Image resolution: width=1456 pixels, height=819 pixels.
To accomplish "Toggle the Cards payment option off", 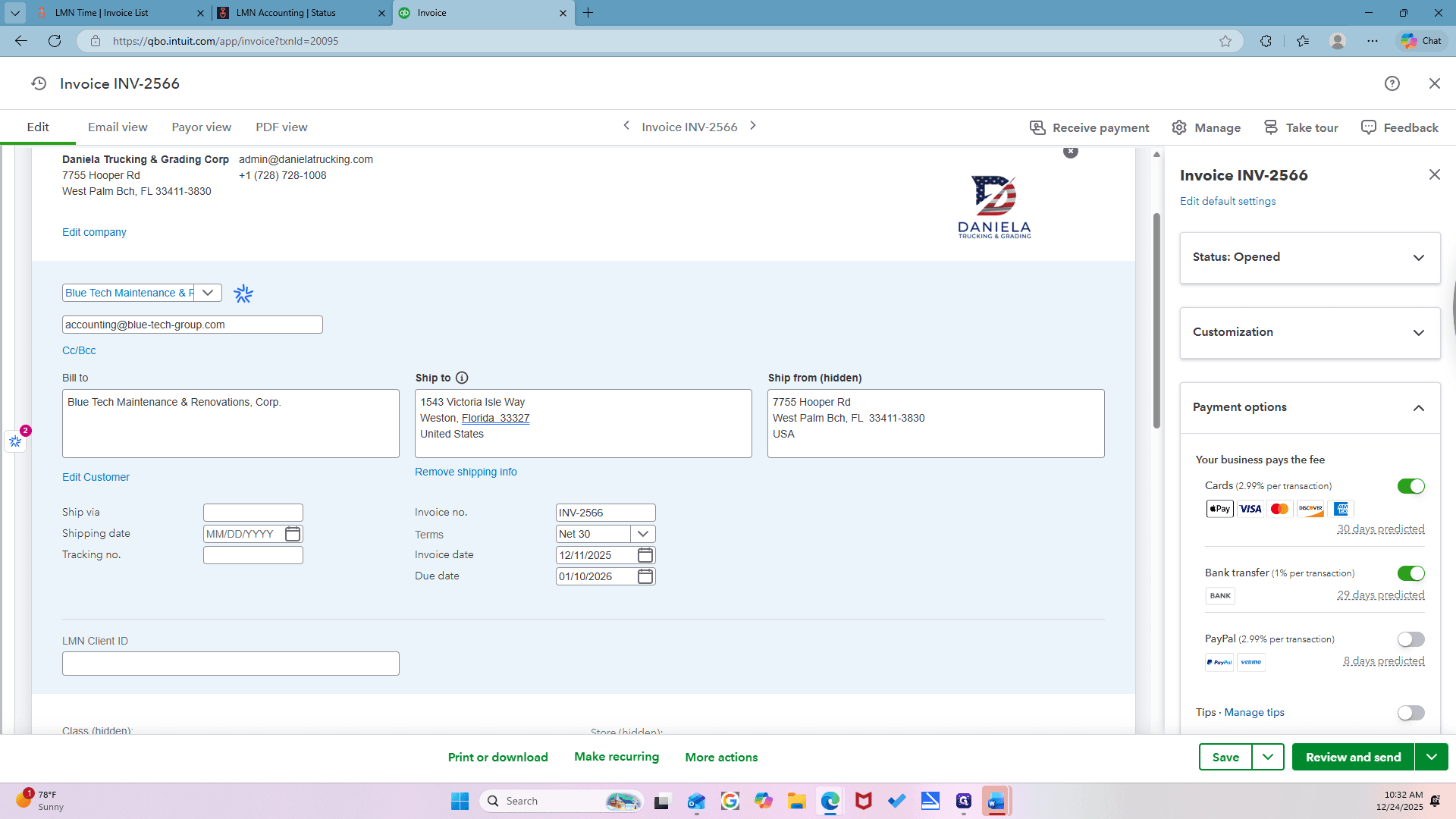I will point(1411,486).
